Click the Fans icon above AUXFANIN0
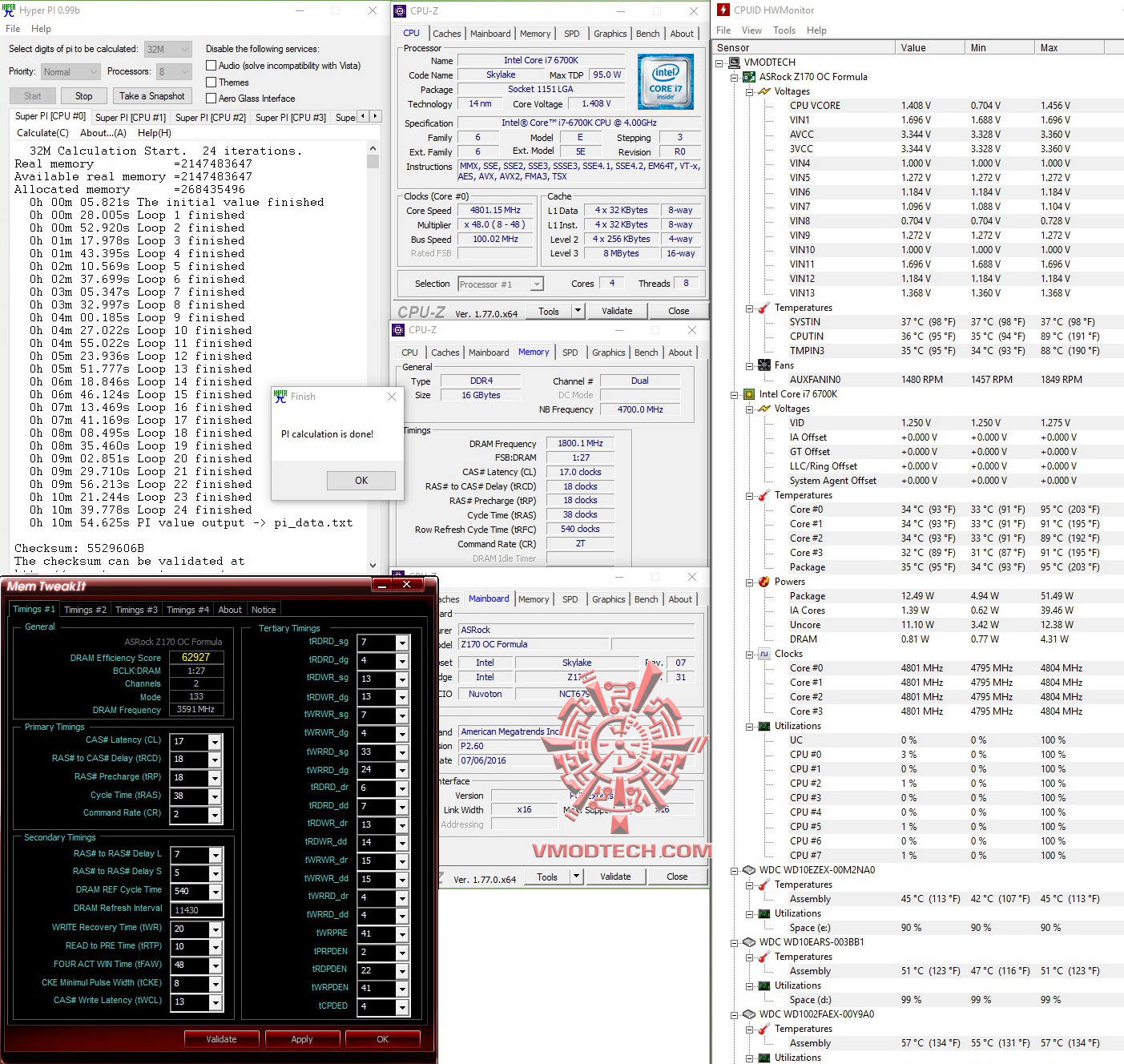The width and height of the screenshot is (1124, 1064). point(763,365)
